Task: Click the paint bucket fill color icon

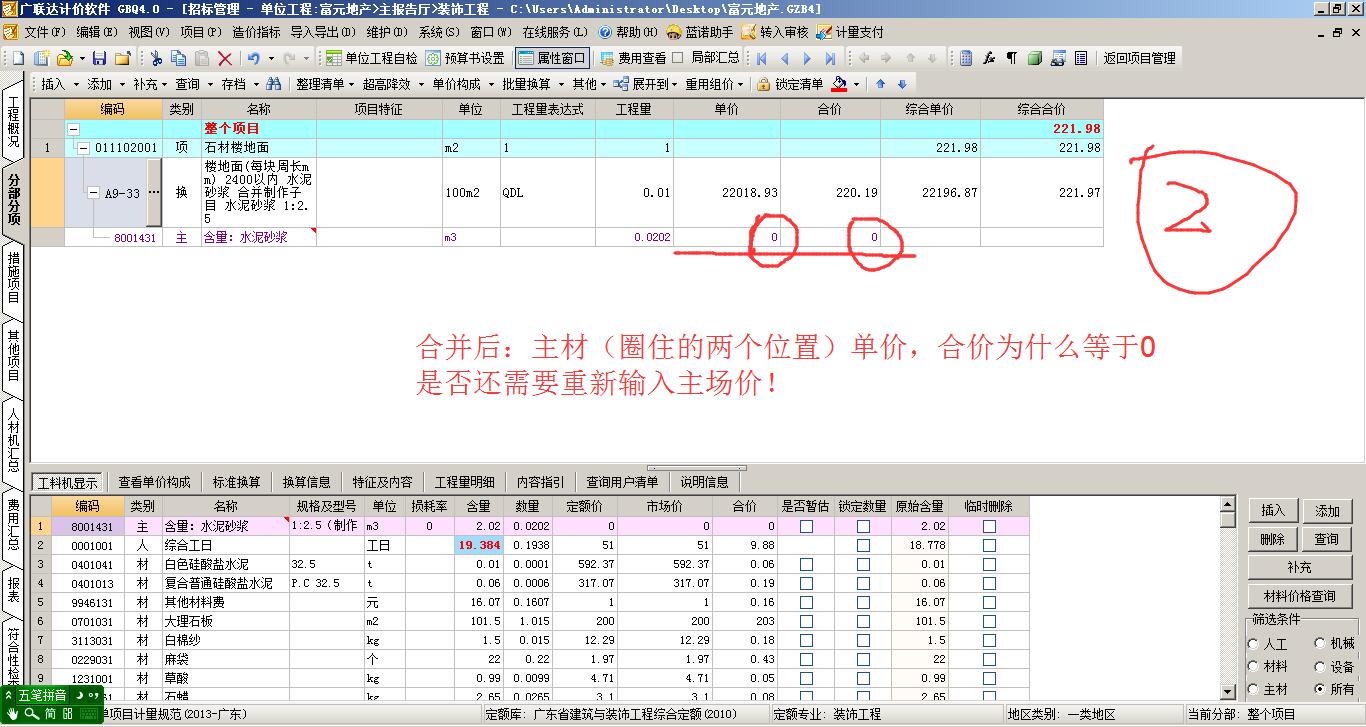Action: tap(839, 84)
